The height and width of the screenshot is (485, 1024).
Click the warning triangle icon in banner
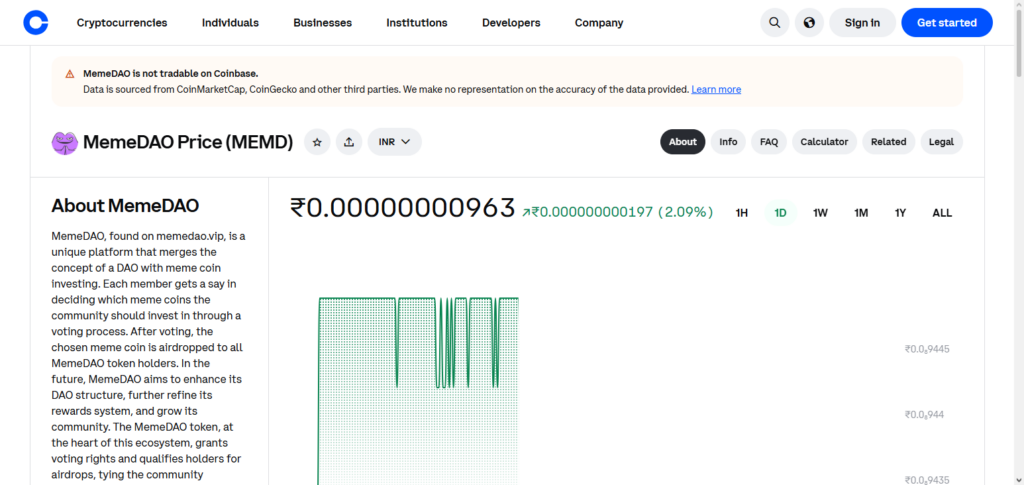[70, 74]
